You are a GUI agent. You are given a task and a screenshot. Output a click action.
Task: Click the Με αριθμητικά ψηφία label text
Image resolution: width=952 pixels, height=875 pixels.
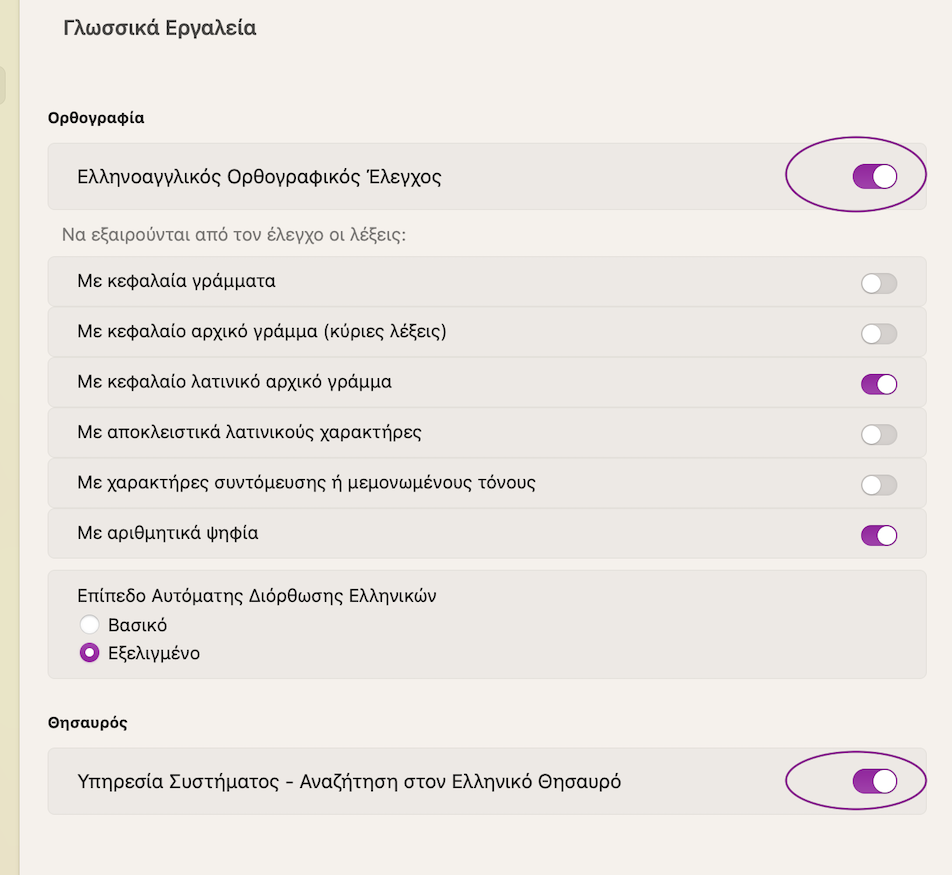pos(168,533)
